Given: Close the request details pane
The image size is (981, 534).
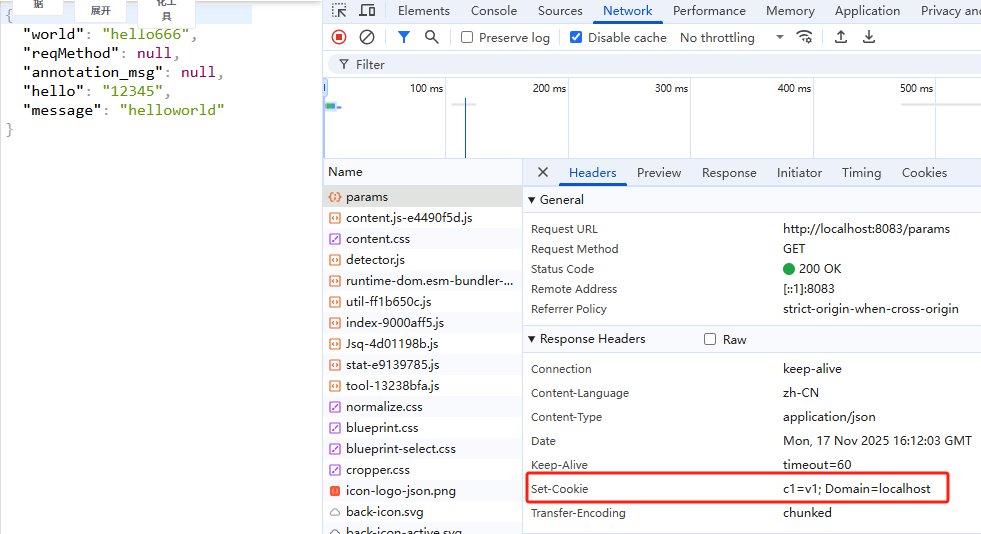Looking at the screenshot, I should pos(543,173).
